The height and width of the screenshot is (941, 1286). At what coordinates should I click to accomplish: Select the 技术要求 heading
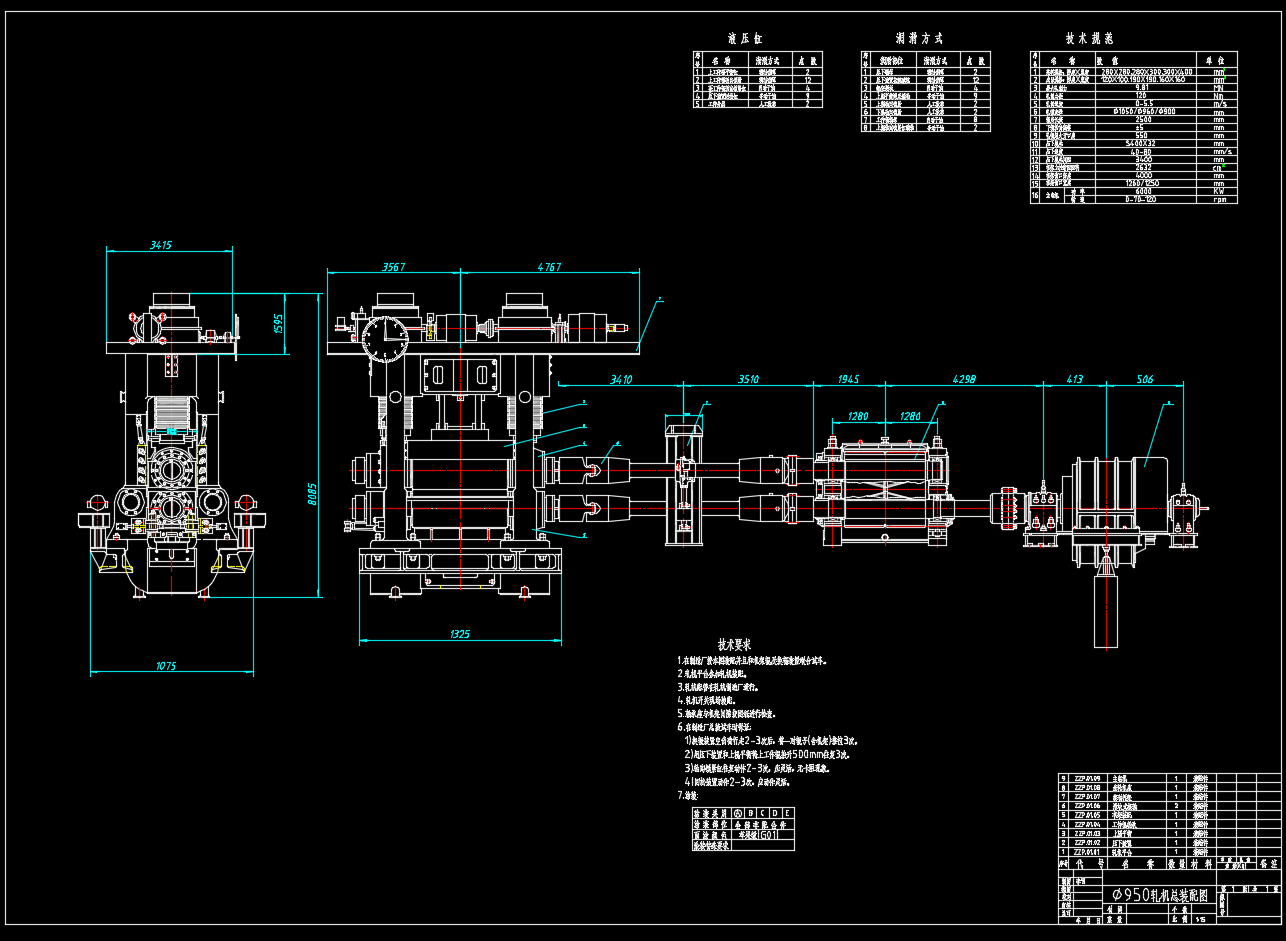[734, 644]
